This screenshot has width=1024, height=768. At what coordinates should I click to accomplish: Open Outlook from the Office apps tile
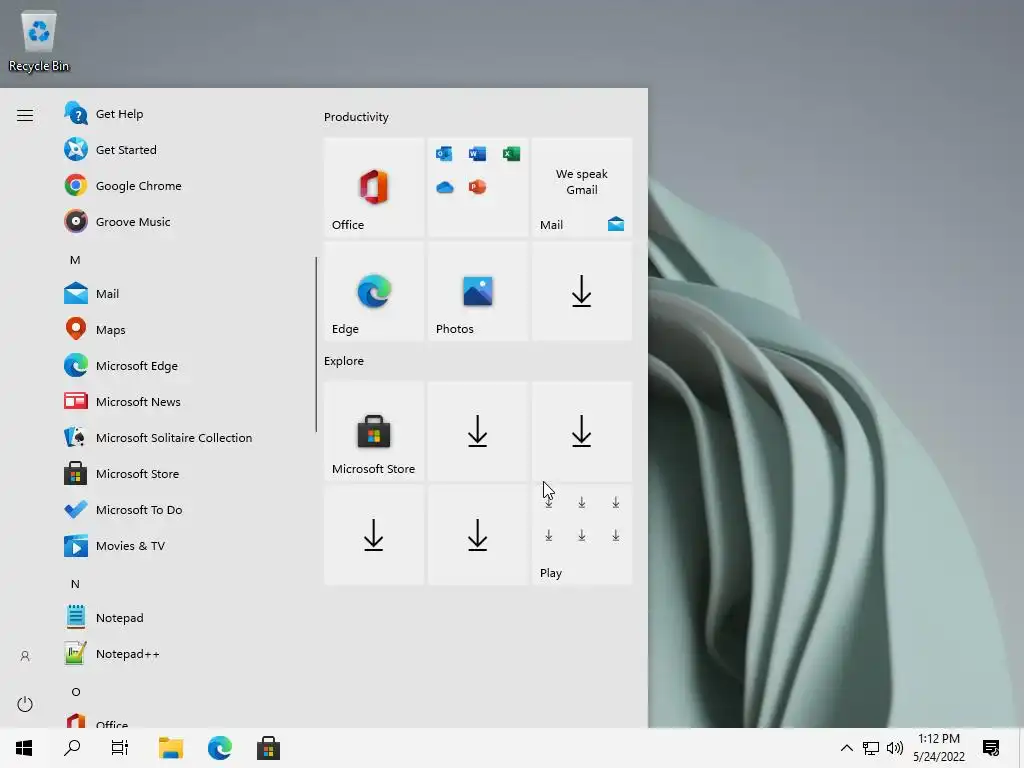tap(444, 153)
